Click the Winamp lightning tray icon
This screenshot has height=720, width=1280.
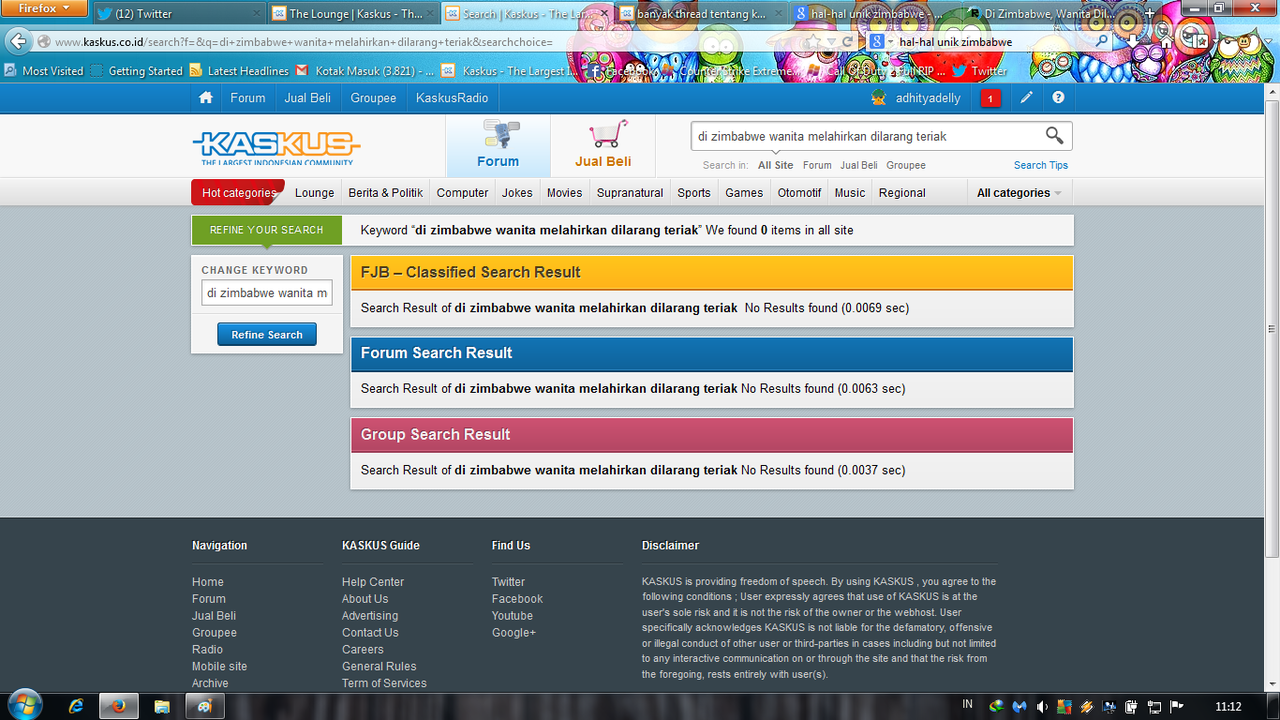pyautogui.click(x=1086, y=706)
